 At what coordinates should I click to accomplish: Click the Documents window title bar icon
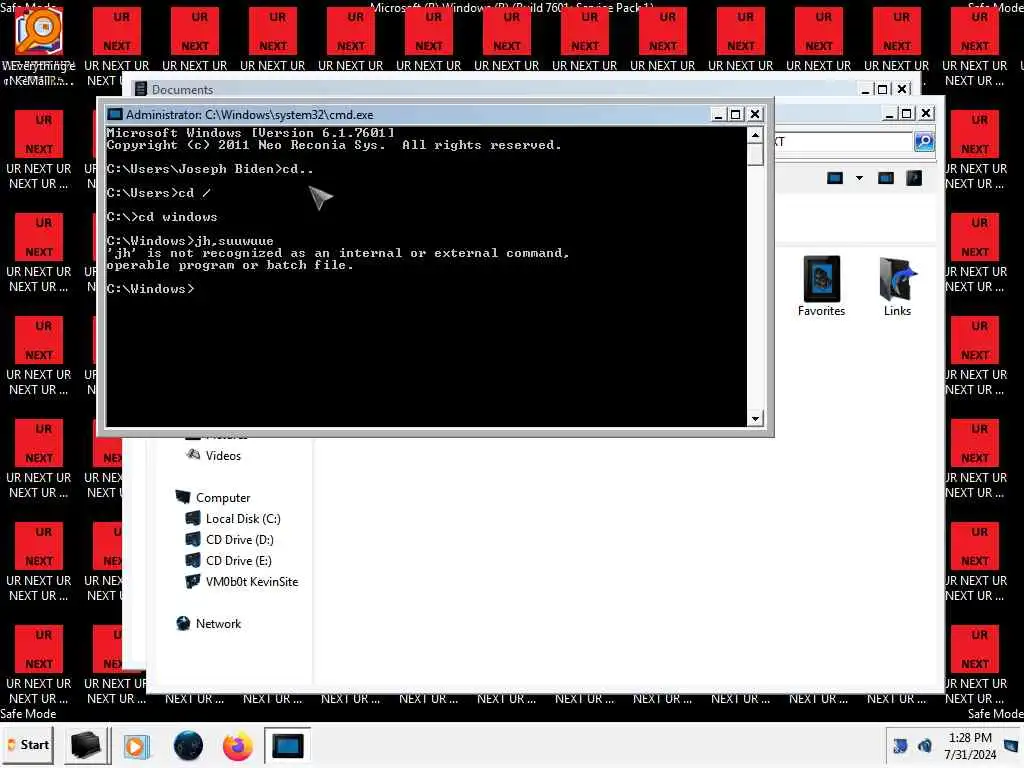click(140, 89)
